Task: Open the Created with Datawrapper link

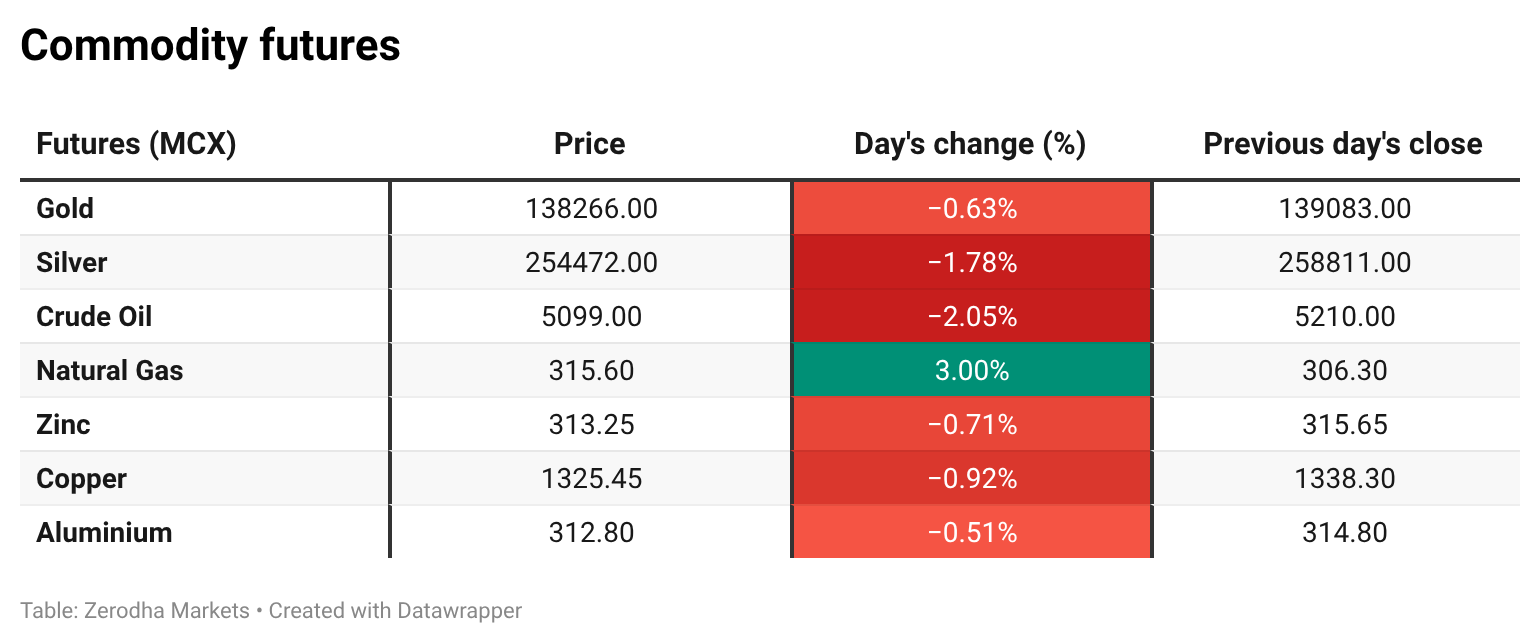Action: coord(395,610)
